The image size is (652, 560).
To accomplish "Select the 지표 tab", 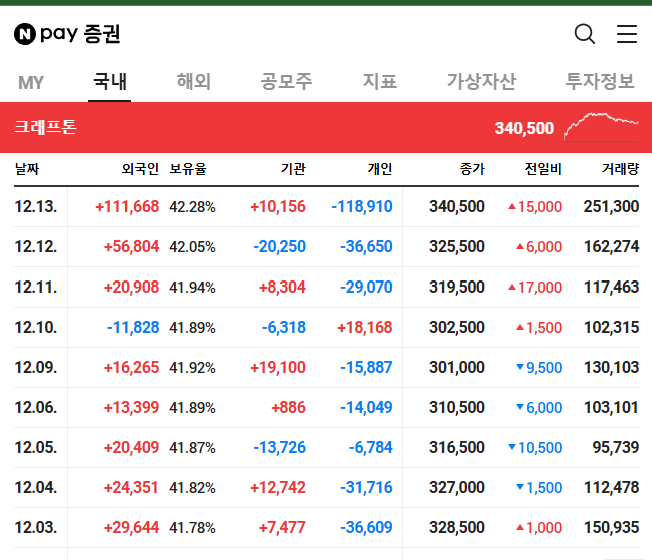I will (x=380, y=81).
